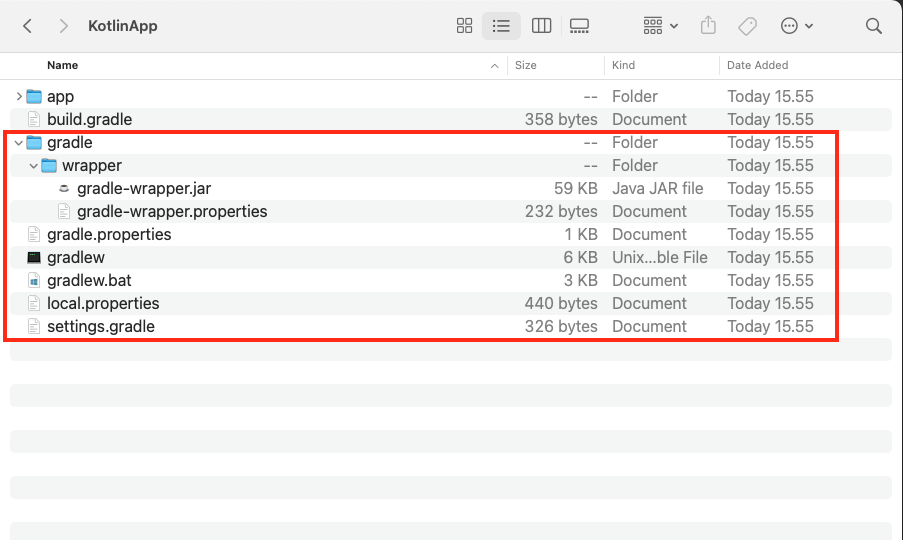Expand the app folder disclosure arrow
Image resolution: width=903 pixels, height=540 pixels.
[19, 96]
